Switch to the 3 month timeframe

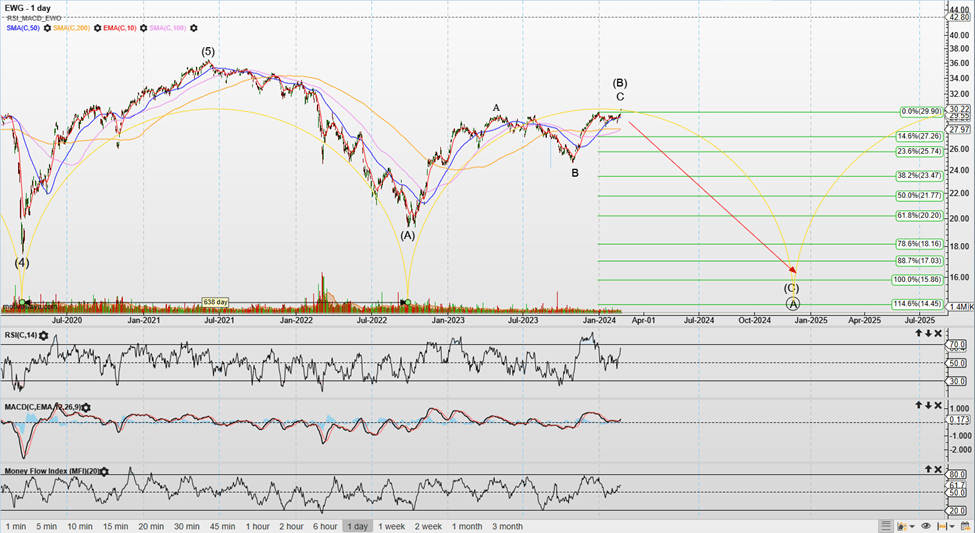[x=507, y=526]
